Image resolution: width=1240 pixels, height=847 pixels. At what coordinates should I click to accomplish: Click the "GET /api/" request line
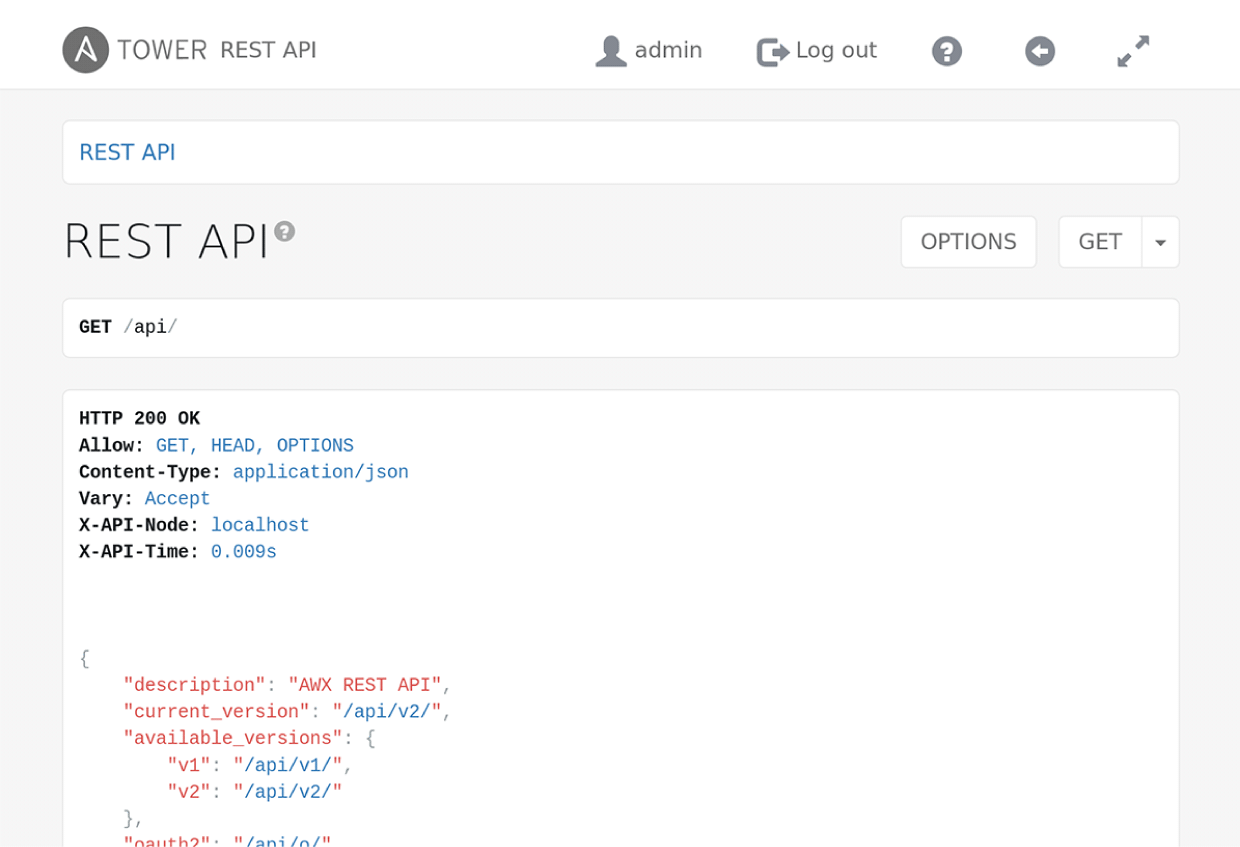tap(128, 327)
